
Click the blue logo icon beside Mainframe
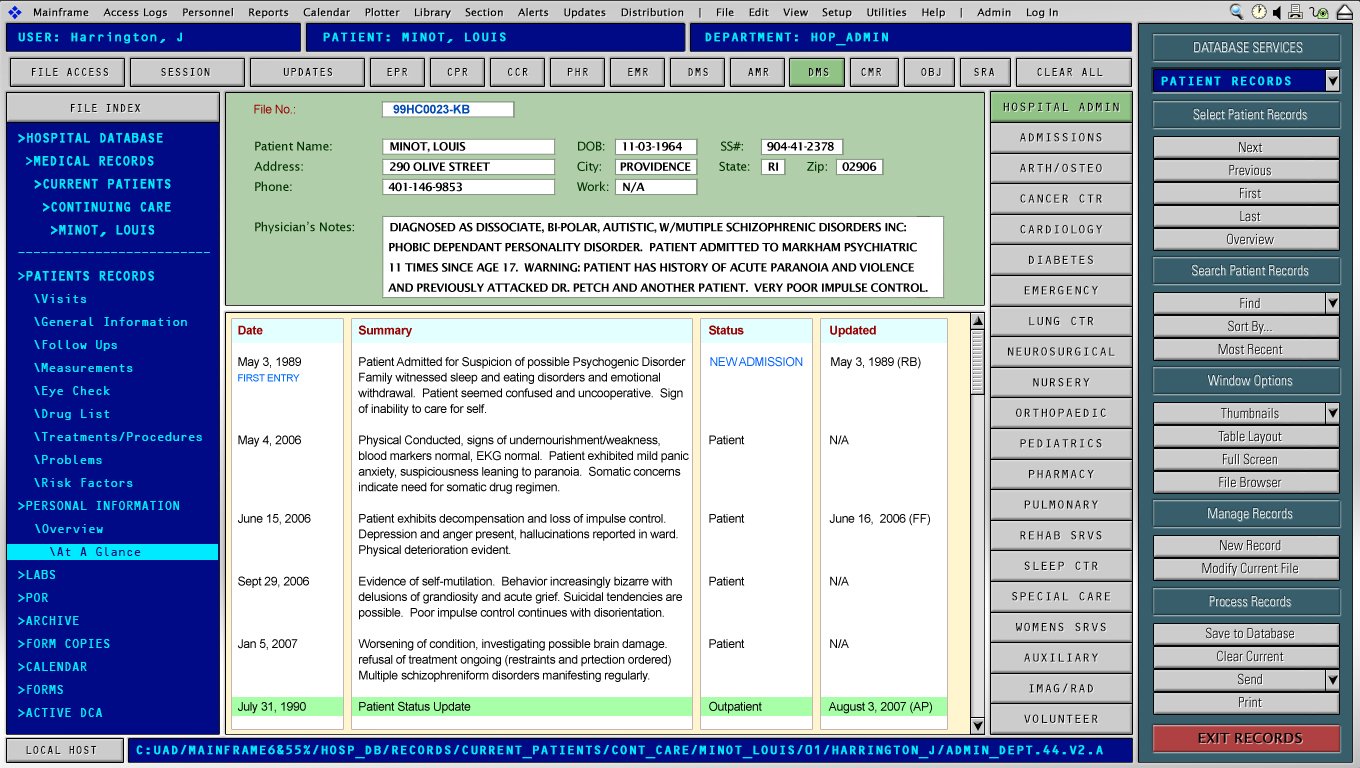15,12
